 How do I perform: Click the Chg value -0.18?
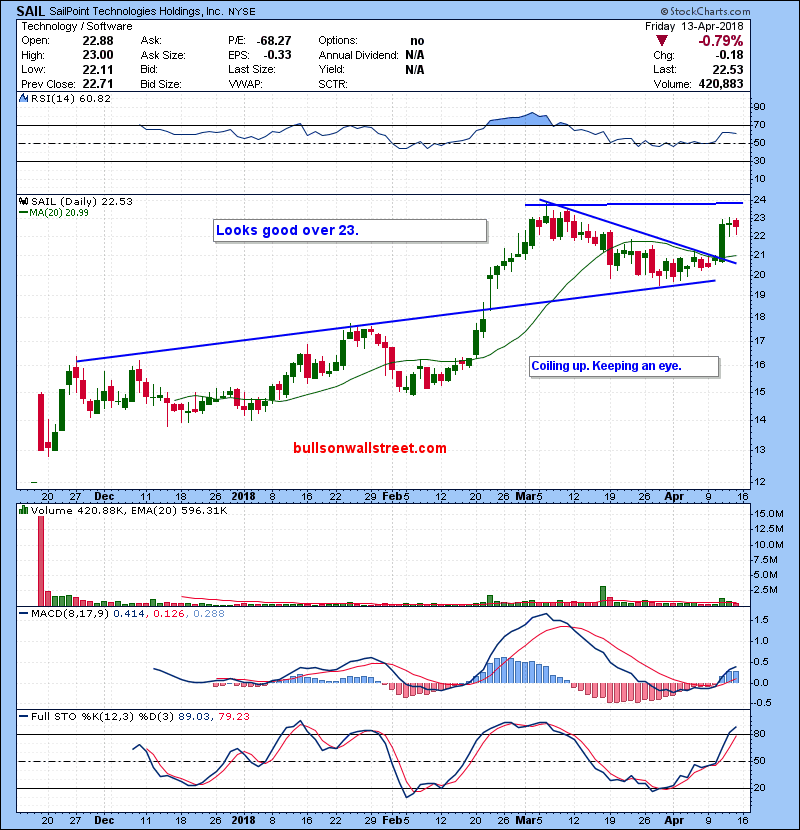pos(730,55)
